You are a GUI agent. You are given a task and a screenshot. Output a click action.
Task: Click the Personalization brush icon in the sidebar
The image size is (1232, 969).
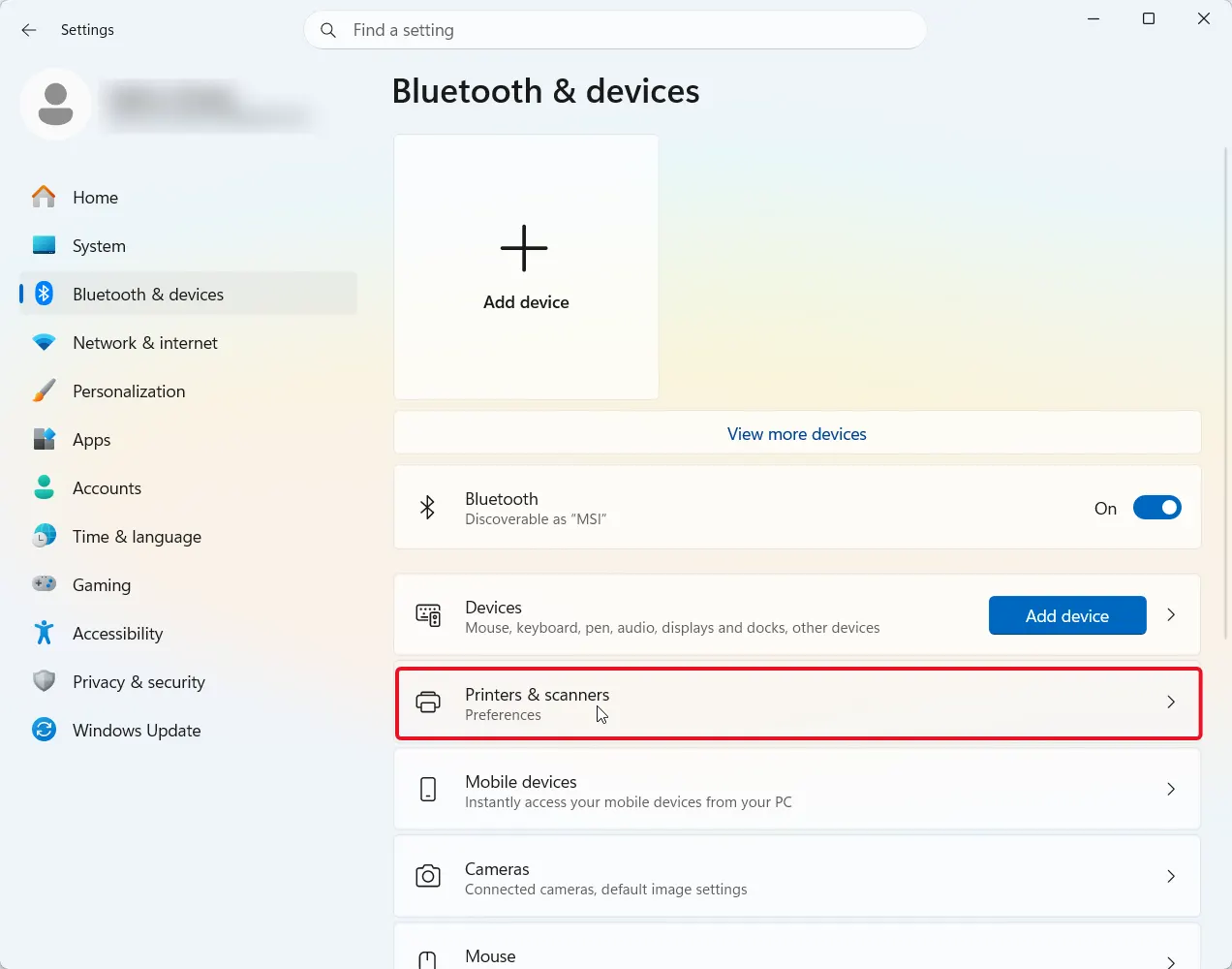click(x=44, y=391)
